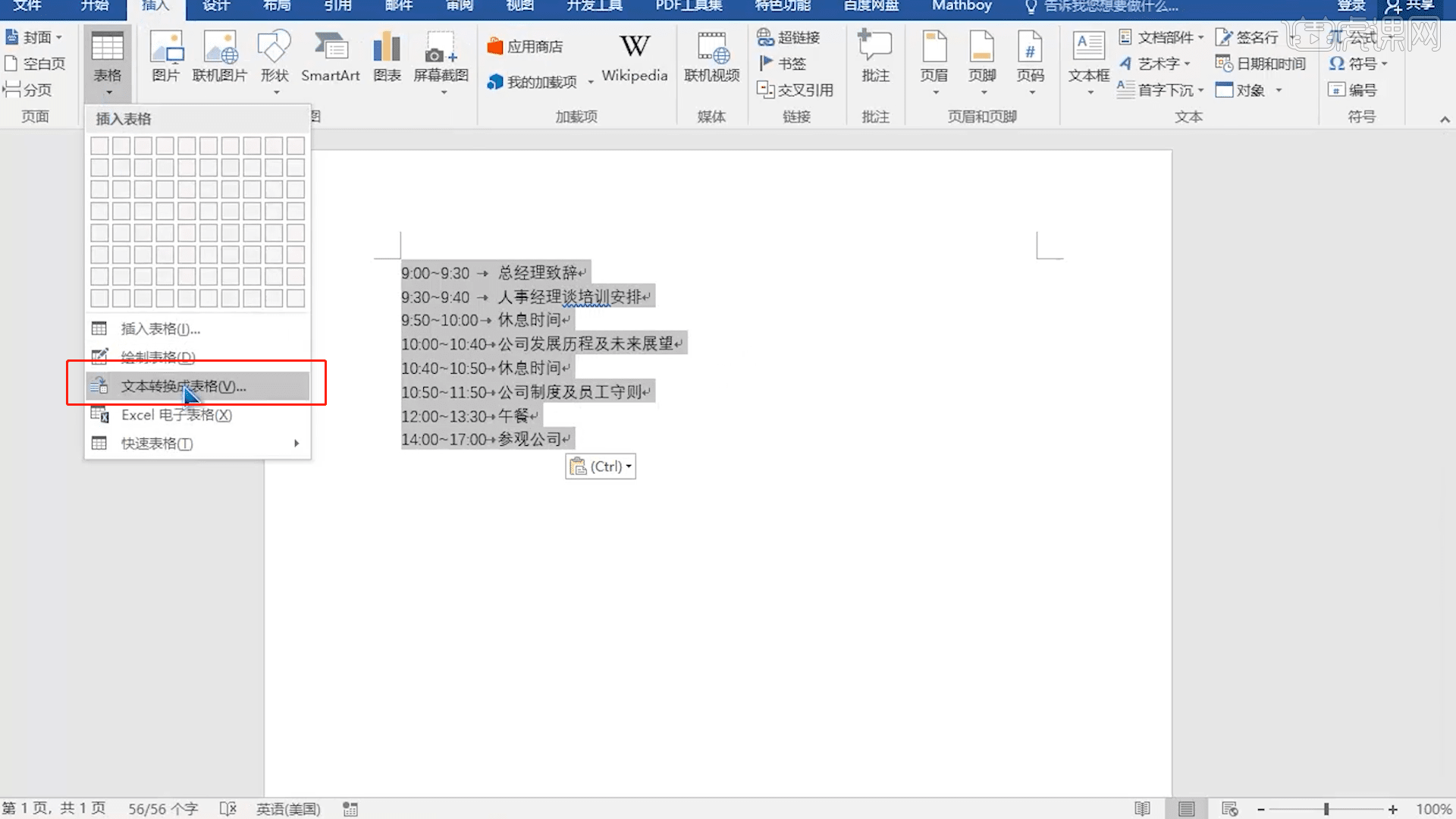Insert a blank page with 空白页
The height and width of the screenshot is (819, 1456).
35,64
